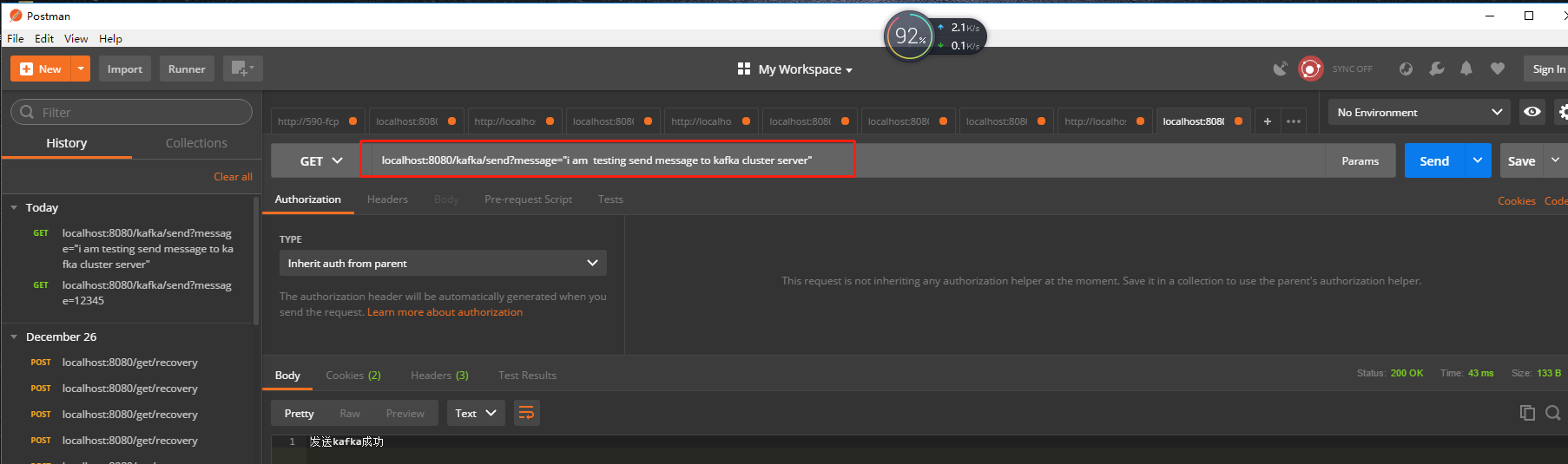This screenshot has height=464, width=1568.
Task: Open the response Headers (3) tab
Action: [x=439, y=376]
